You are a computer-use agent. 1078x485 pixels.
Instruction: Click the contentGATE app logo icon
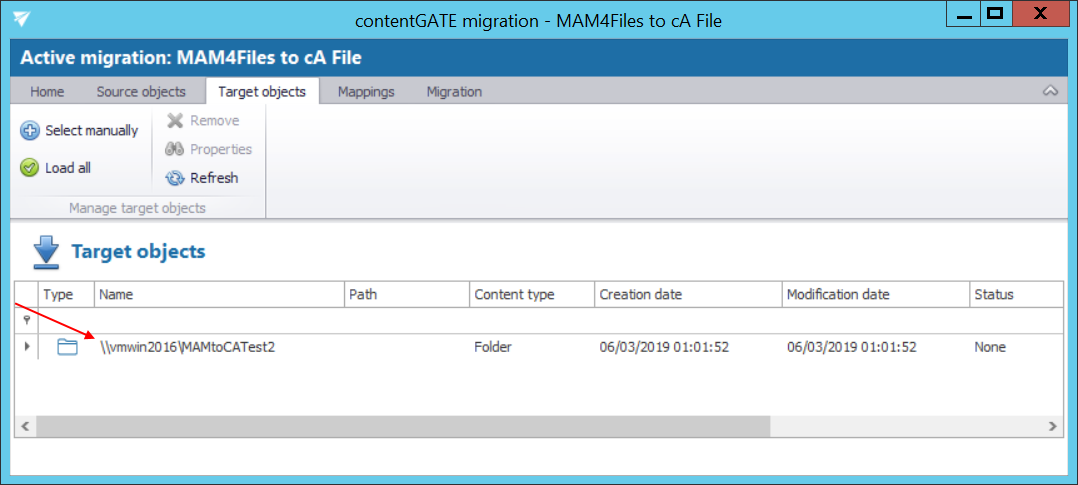[x=21, y=20]
